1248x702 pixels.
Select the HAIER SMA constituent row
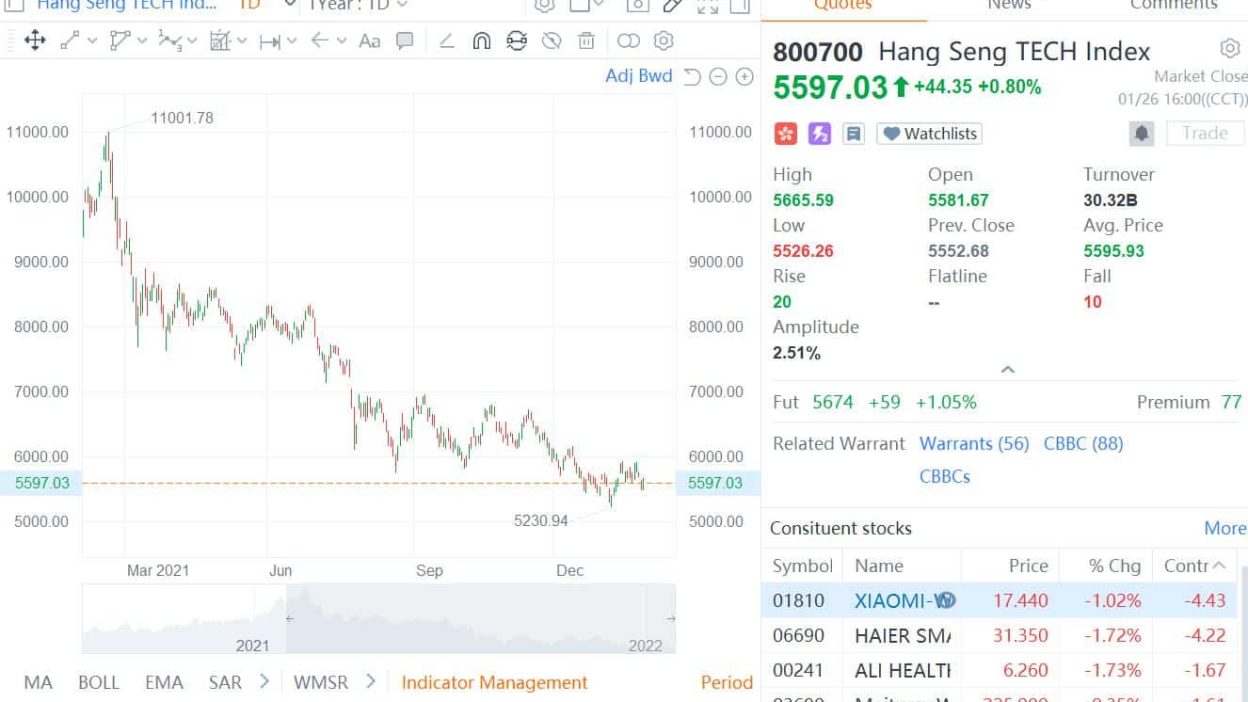pyautogui.click(x=1000, y=636)
